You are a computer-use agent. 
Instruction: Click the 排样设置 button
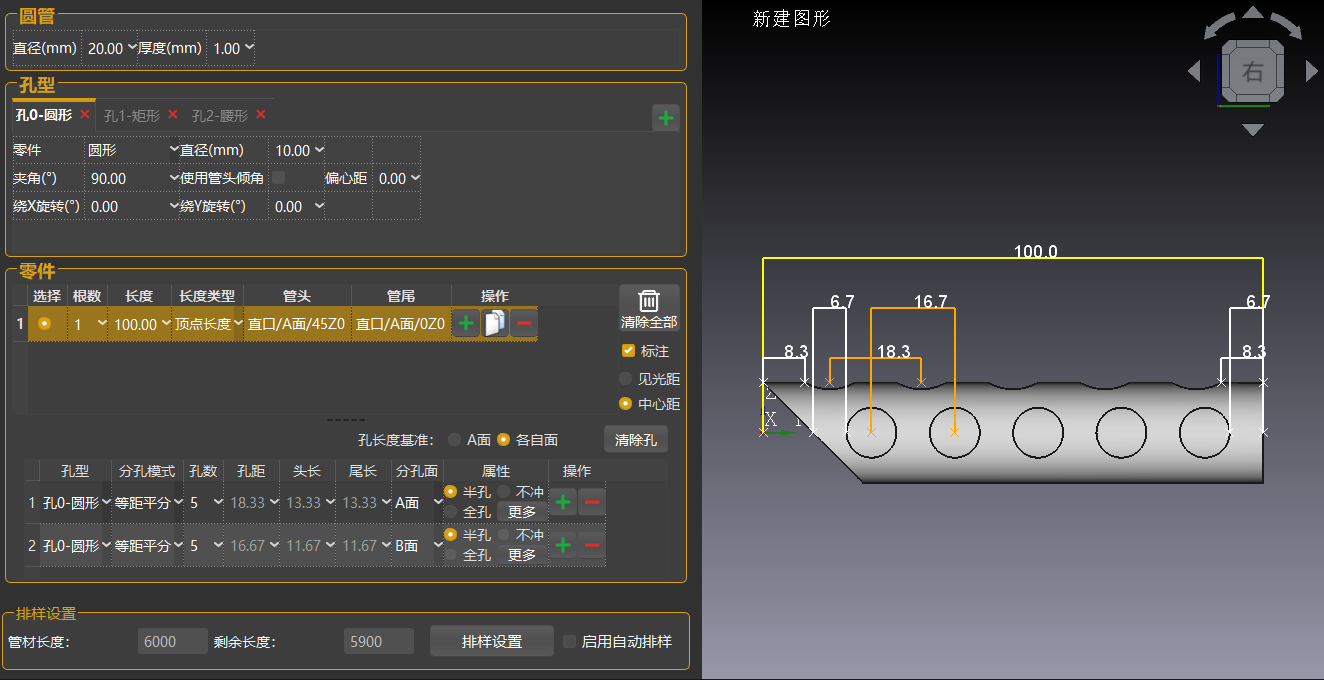491,641
